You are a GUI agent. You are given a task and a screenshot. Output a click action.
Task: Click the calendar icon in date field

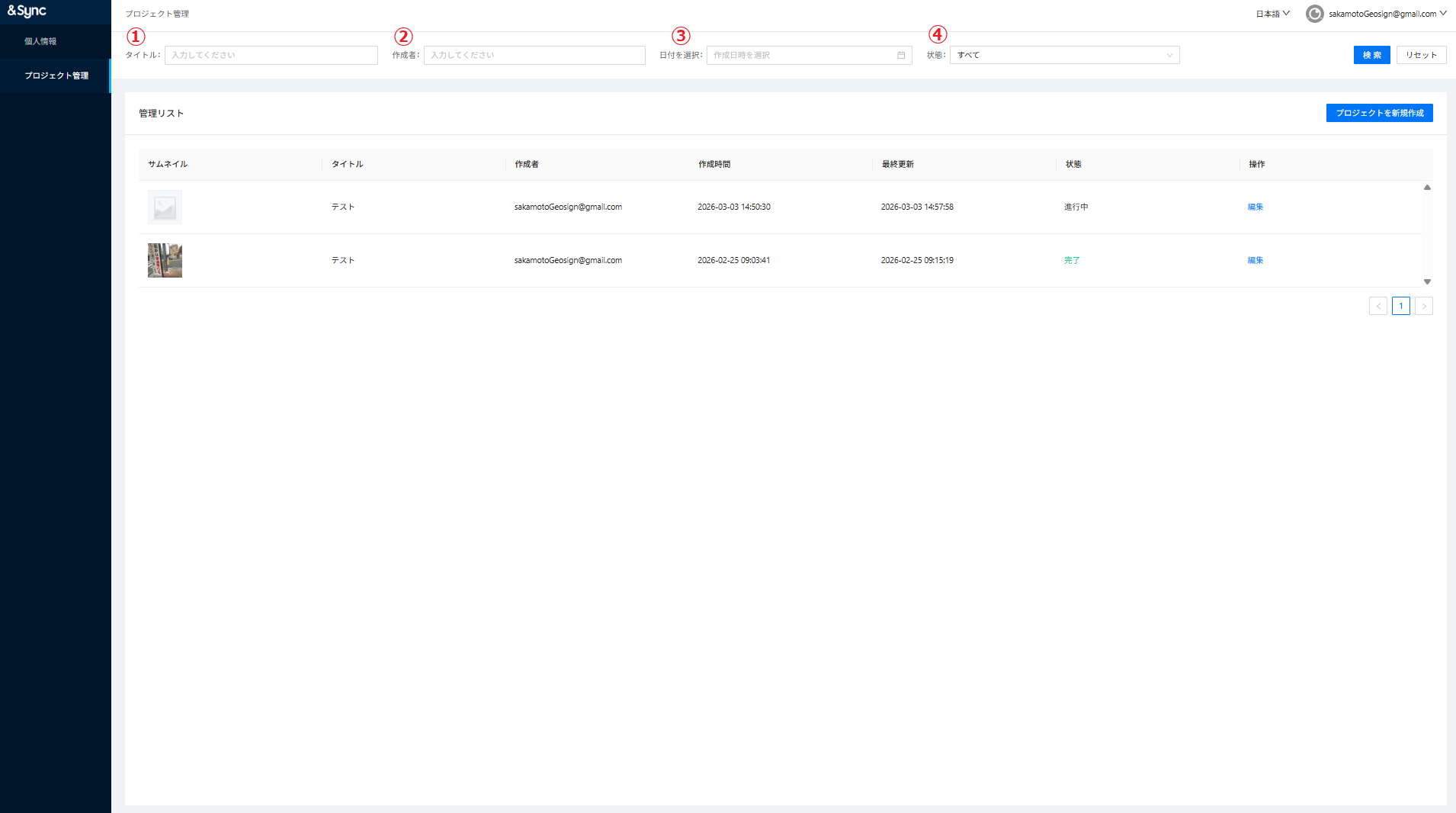(x=901, y=55)
